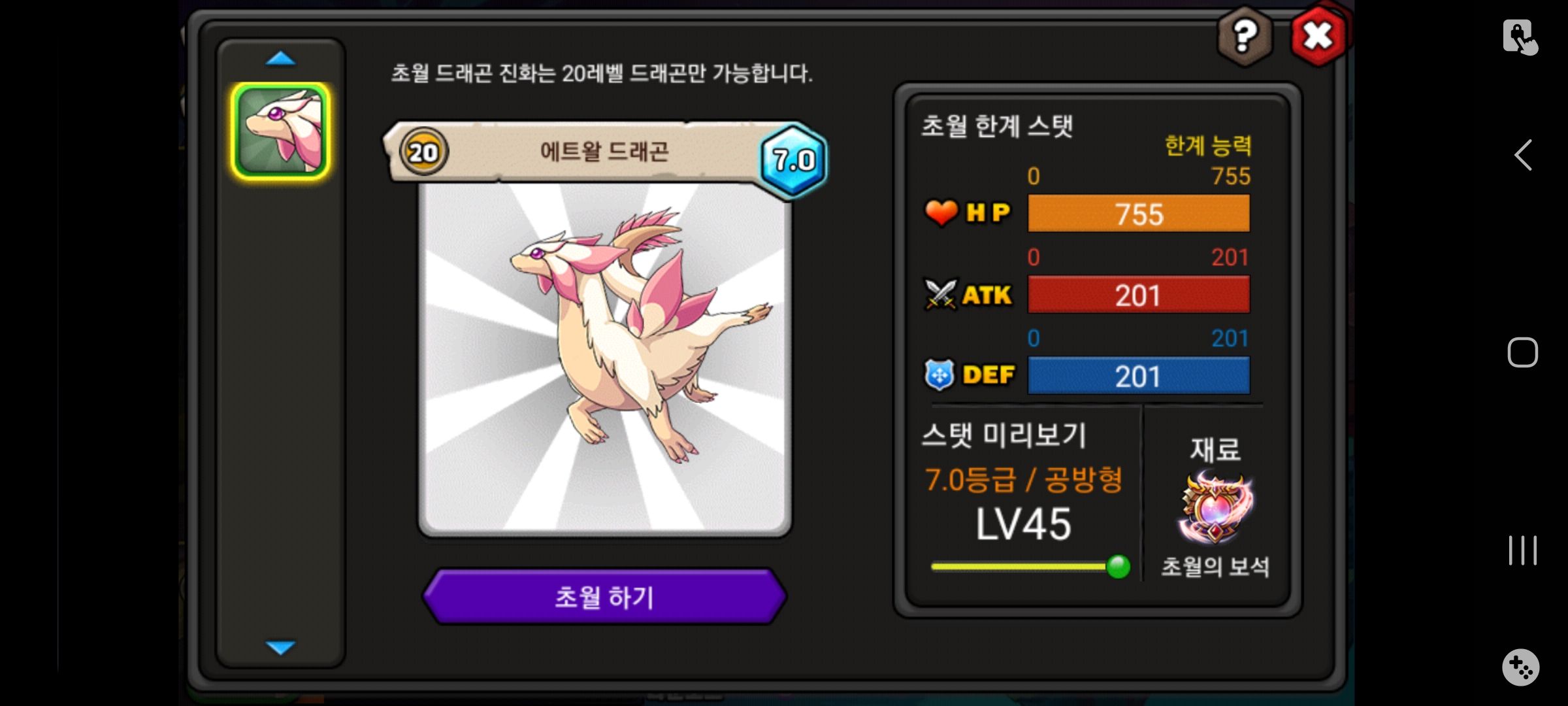
Task: Show later dragons with the blue down arrow
Action: tap(281, 647)
